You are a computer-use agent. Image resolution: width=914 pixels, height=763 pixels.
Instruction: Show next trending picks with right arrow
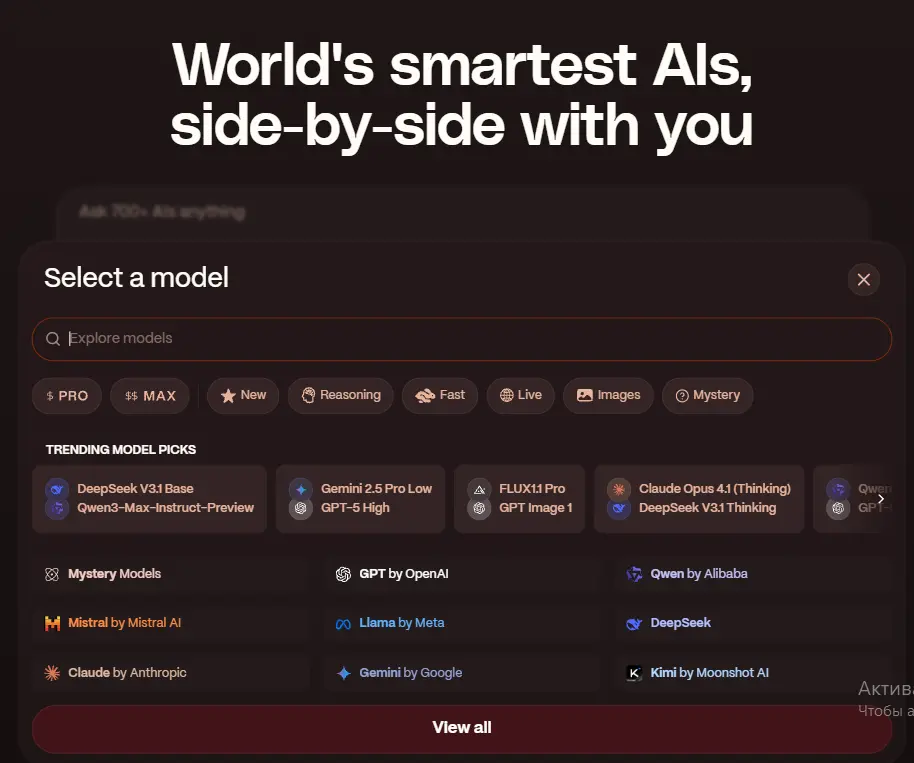881,498
